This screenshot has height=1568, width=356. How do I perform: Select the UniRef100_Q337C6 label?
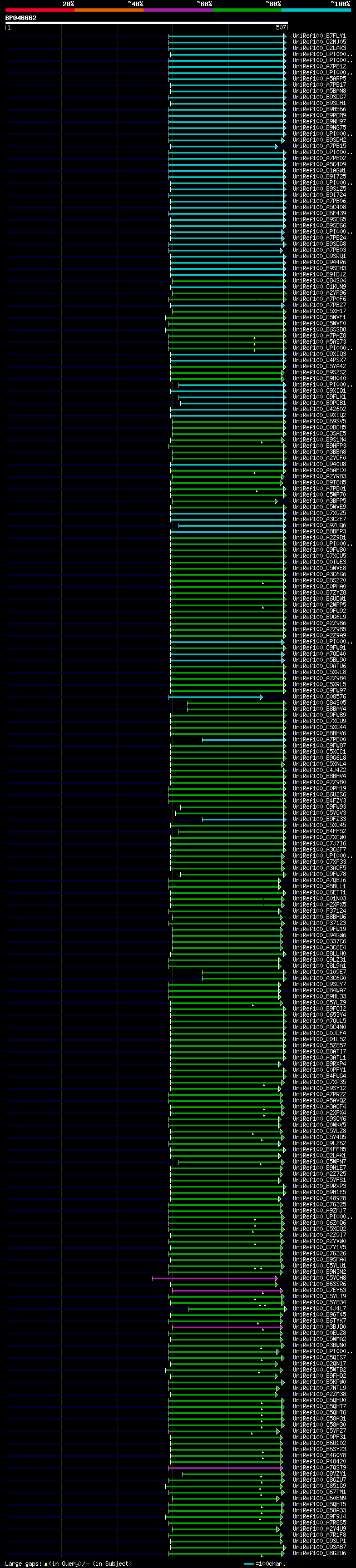319,942
